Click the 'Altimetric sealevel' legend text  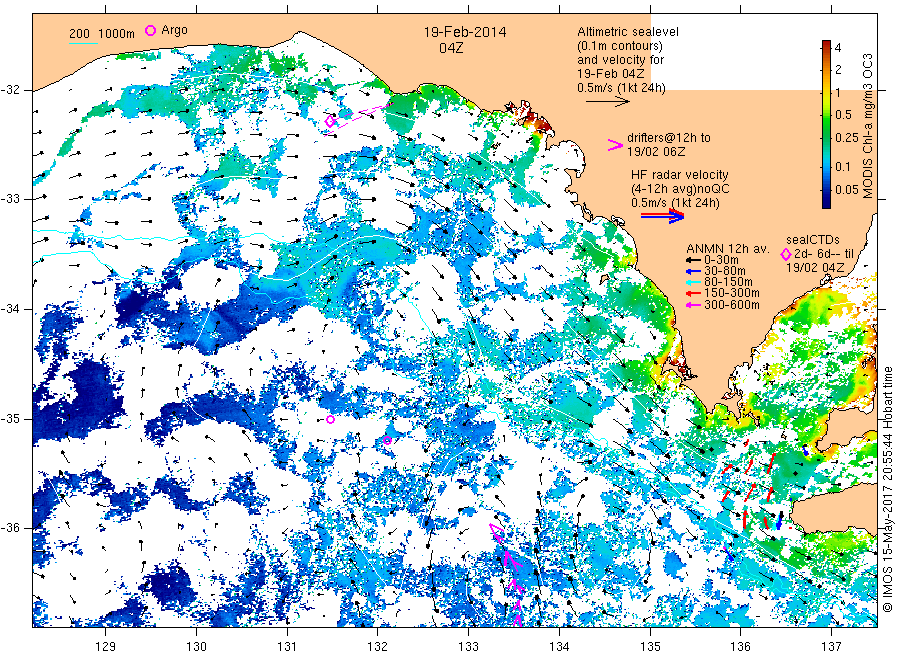[628, 32]
